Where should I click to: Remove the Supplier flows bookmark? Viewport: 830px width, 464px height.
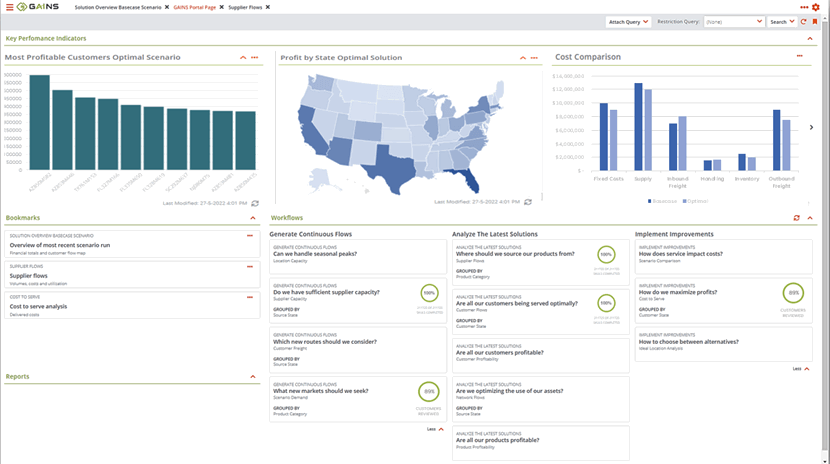250,267
